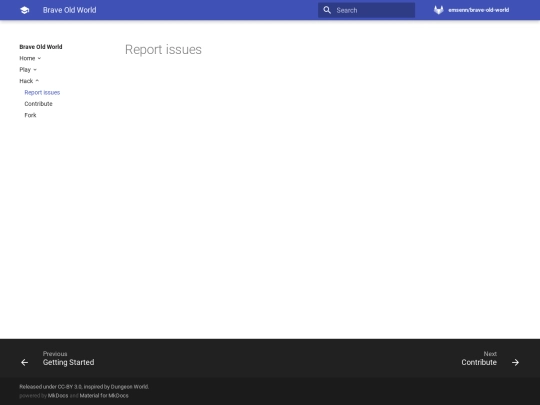The width and height of the screenshot is (540, 405).
Task: Click the graduation cap logo icon
Action: pos(24,10)
